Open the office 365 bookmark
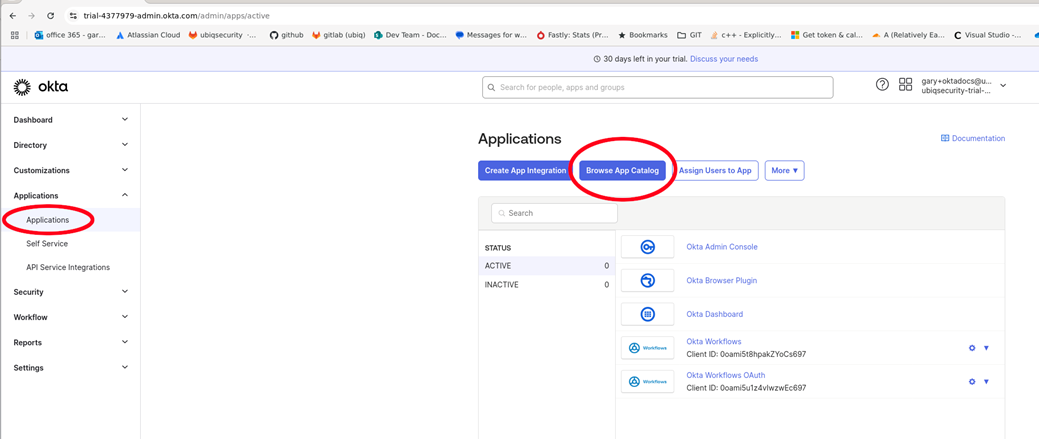 click(70, 35)
